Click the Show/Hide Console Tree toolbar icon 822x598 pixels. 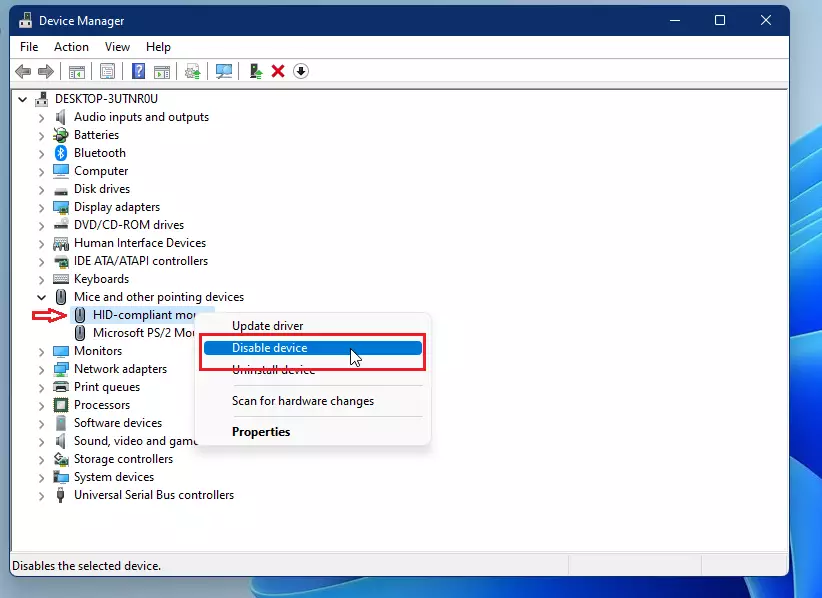(77, 71)
